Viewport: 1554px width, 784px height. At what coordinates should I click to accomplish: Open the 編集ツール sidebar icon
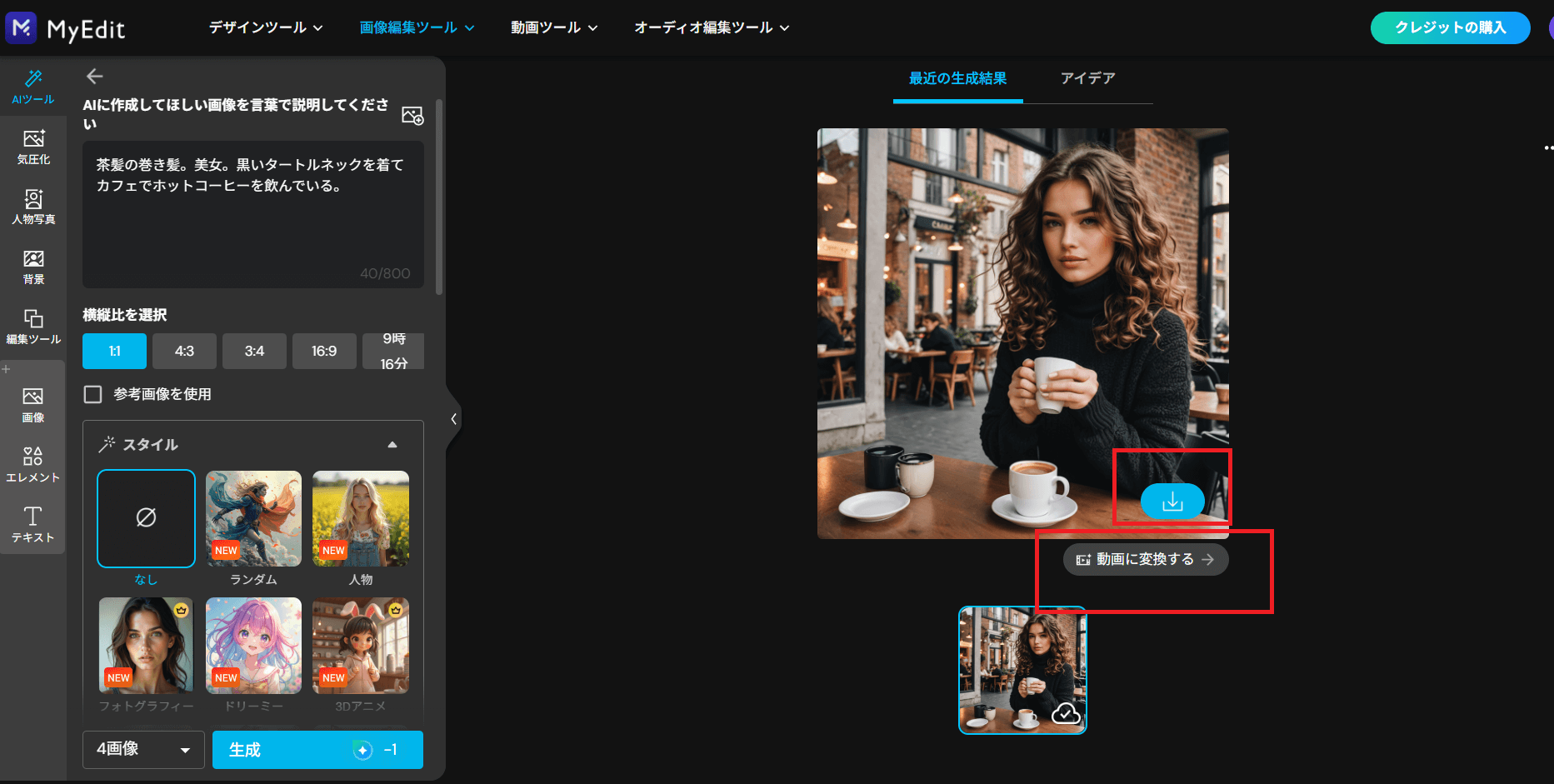[x=33, y=327]
